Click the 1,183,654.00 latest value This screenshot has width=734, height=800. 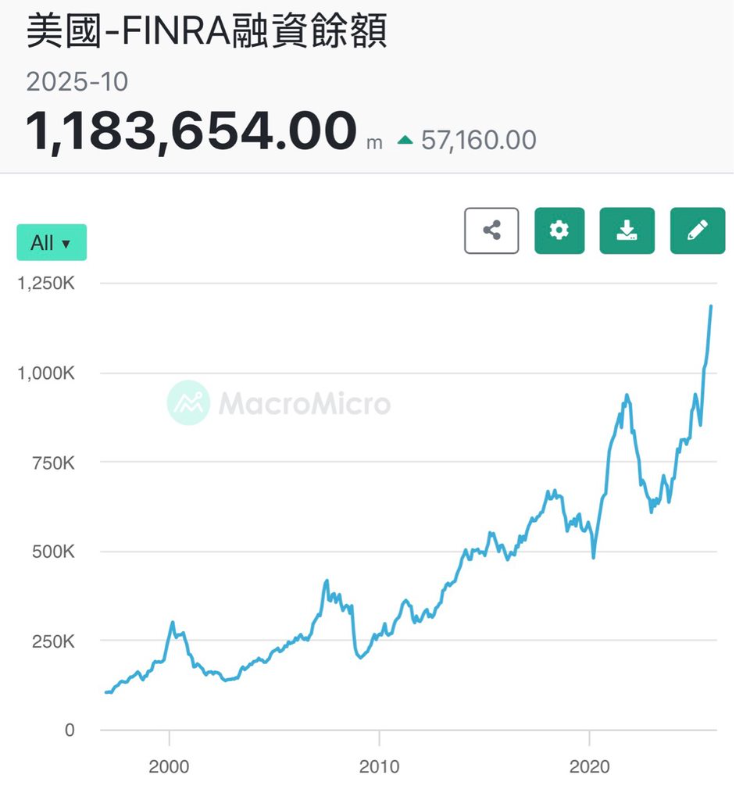pyautogui.click(x=191, y=133)
